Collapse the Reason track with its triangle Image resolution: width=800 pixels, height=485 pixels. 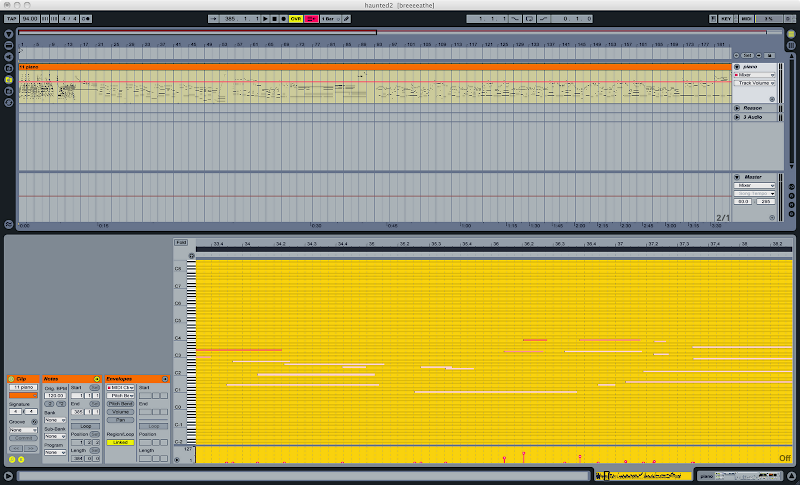pos(737,107)
